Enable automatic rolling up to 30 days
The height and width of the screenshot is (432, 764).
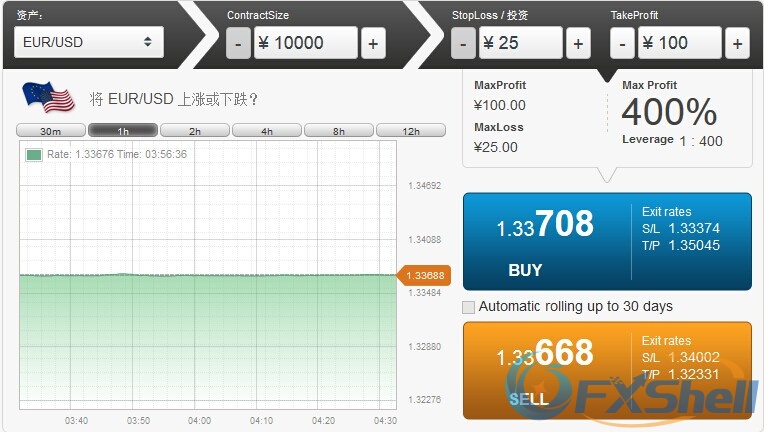[x=469, y=307]
